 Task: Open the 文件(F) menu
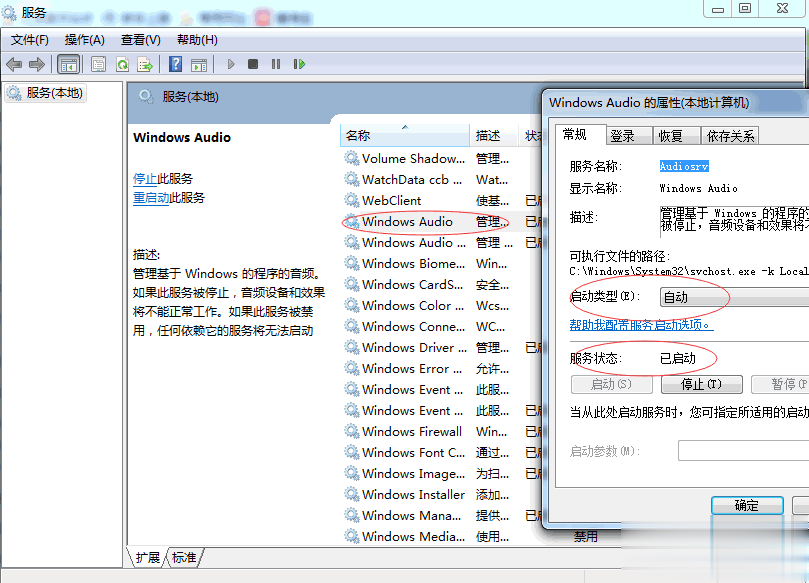[x=29, y=40]
